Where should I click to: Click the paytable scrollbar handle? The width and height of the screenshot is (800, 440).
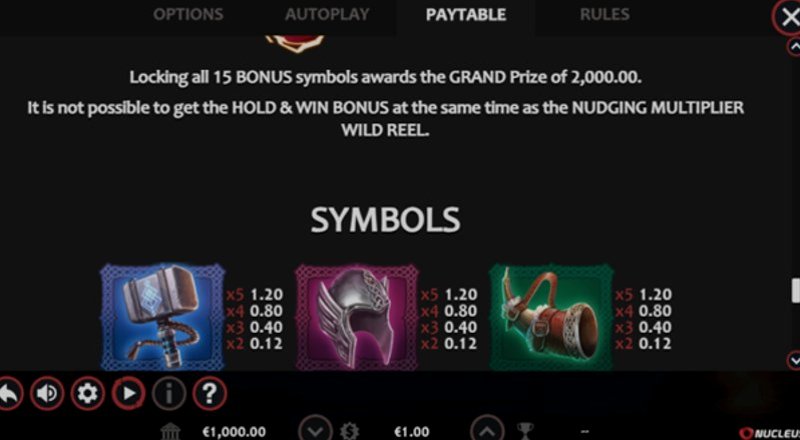point(796,291)
